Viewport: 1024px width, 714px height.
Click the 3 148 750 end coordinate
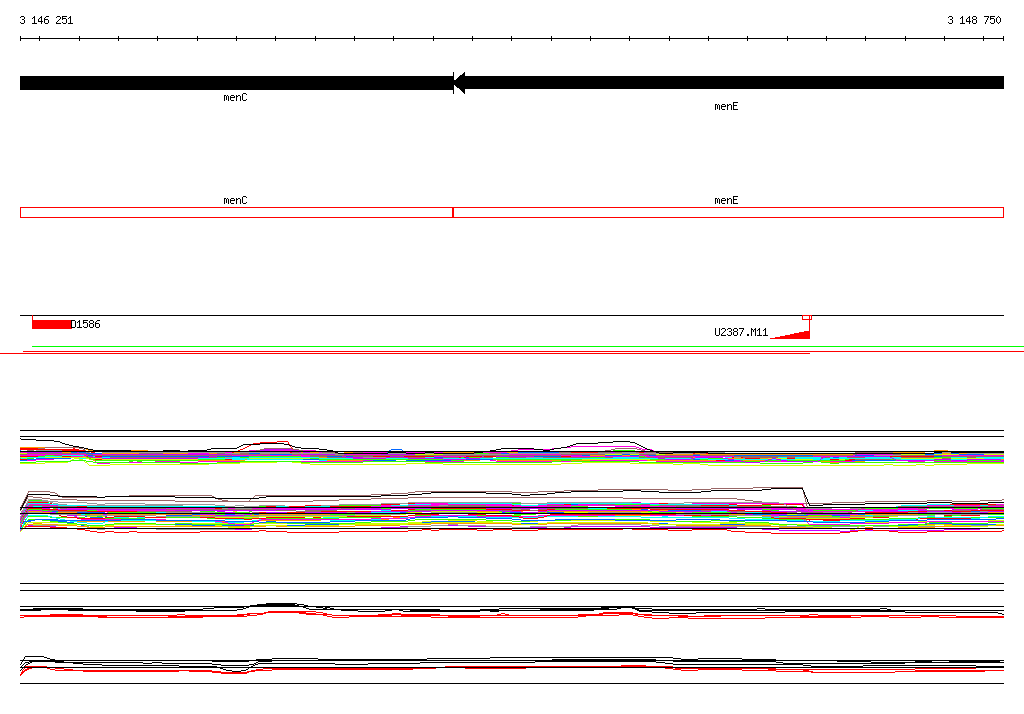click(x=974, y=20)
